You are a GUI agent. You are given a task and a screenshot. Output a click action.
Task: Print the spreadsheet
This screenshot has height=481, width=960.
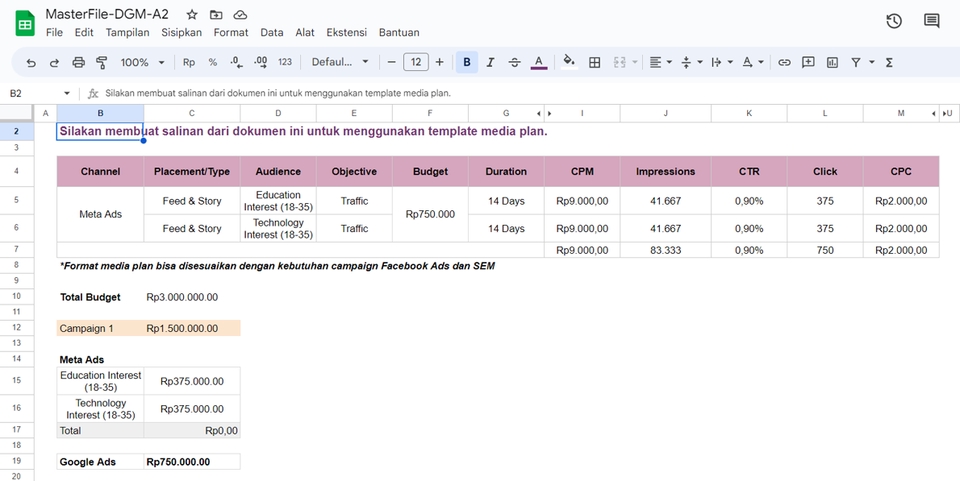point(78,62)
